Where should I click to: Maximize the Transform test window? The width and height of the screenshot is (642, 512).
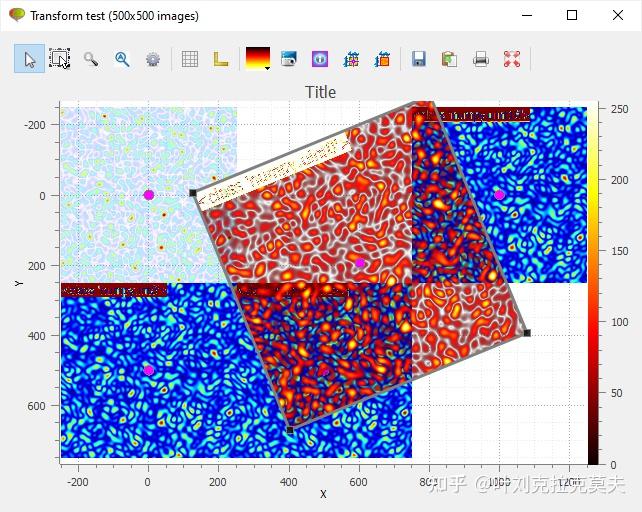click(x=572, y=15)
